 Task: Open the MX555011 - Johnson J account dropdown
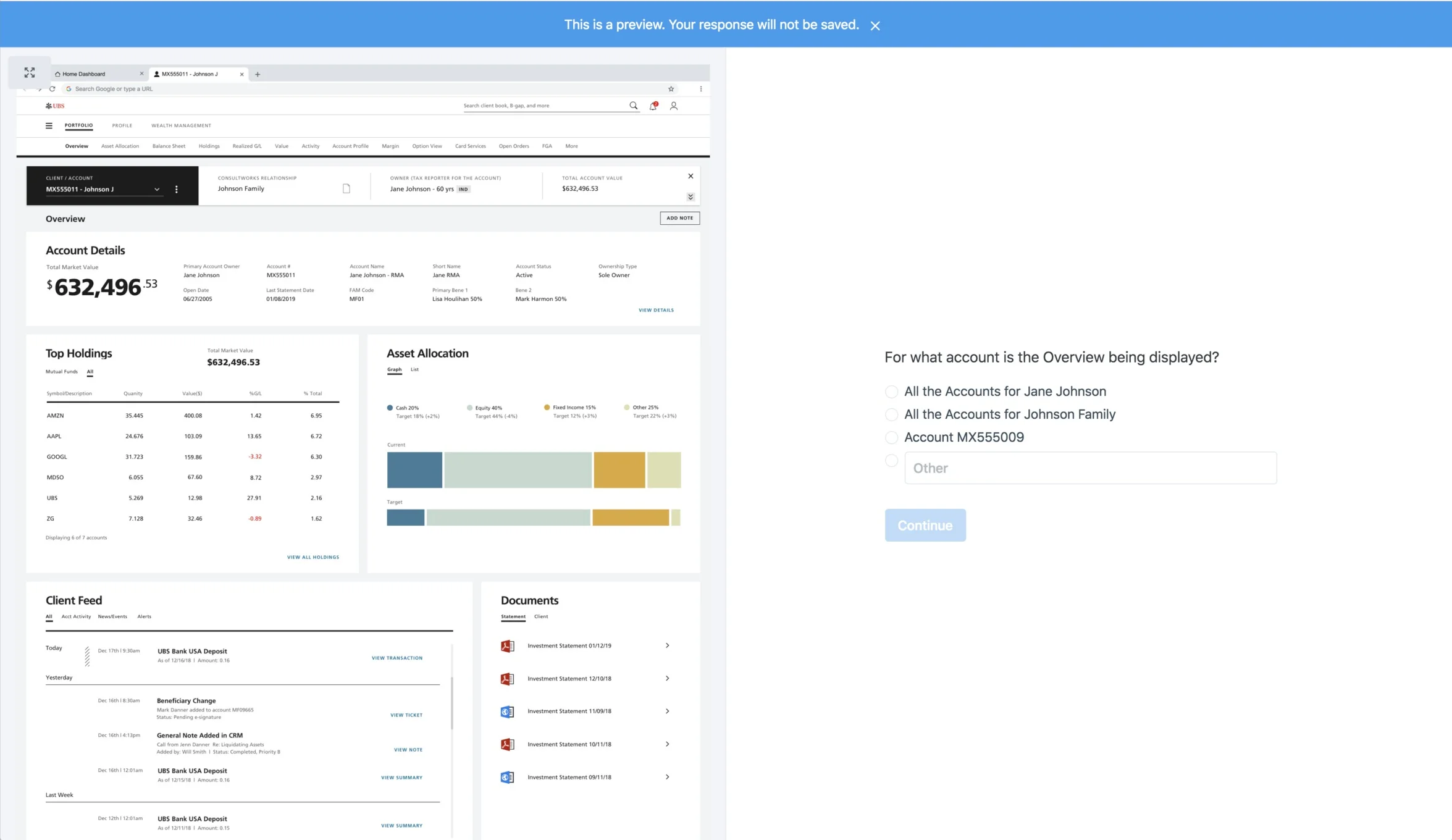click(x=157, y=190)
